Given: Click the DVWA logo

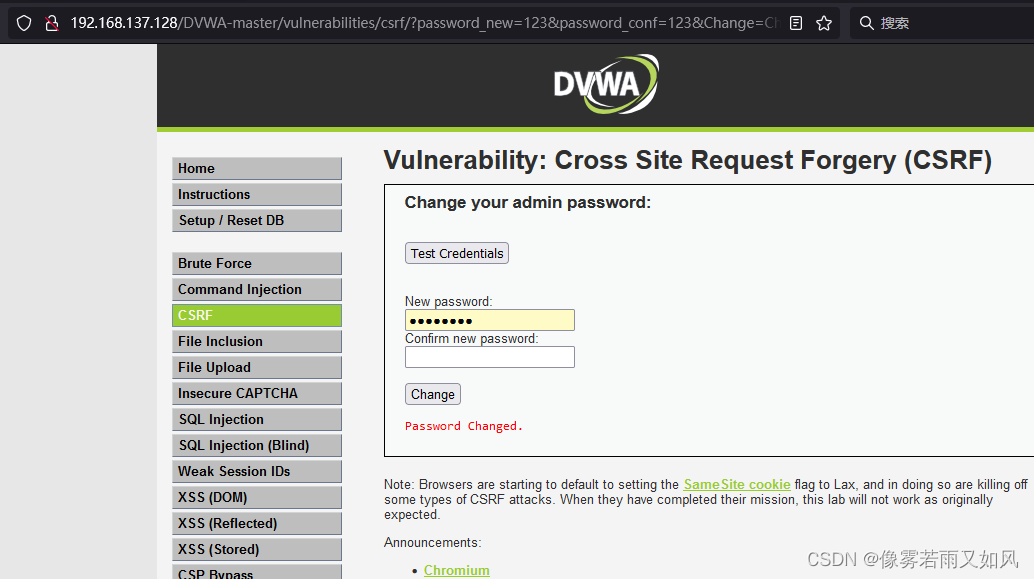Looking at the screenshot, I should [x=605, y=85].
